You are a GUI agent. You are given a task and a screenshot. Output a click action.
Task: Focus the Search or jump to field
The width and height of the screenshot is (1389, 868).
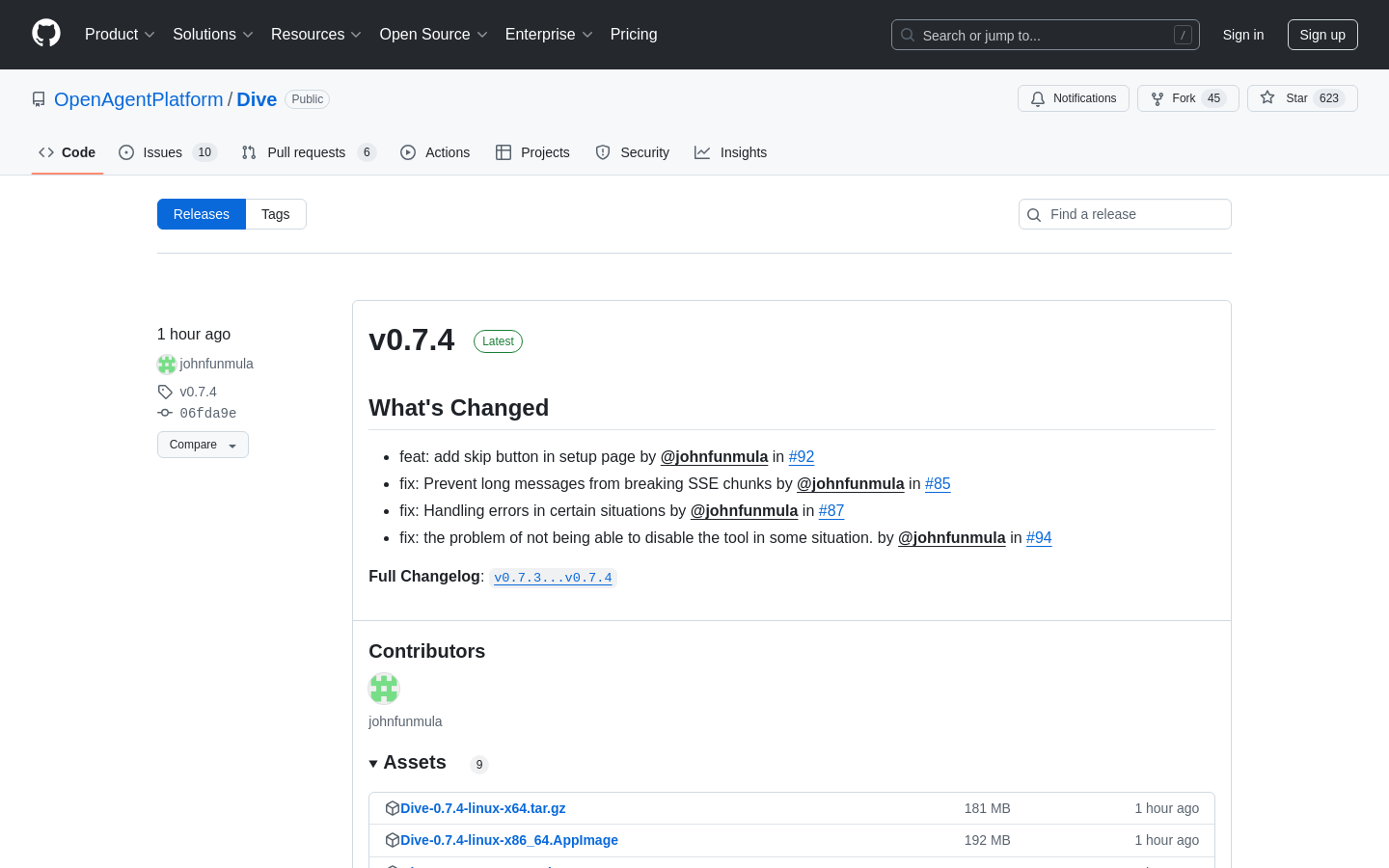[1046, 35]
